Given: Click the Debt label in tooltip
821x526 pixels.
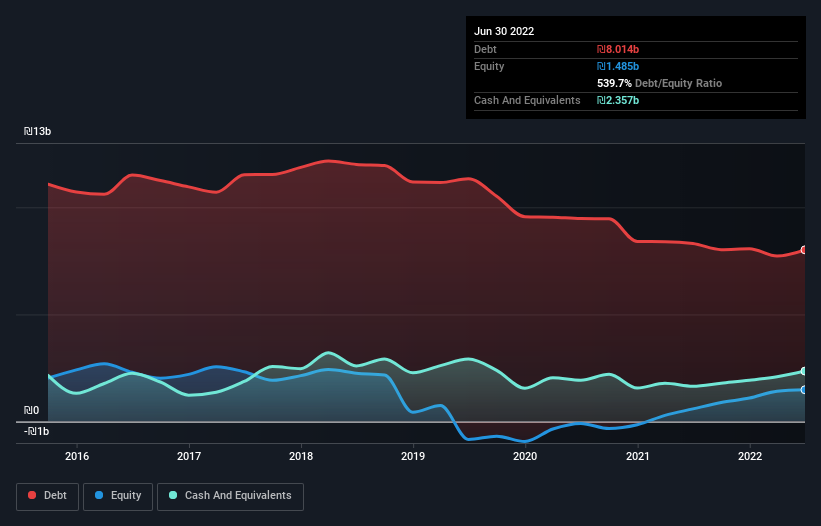Looking at the screenshot, I should (x=485, y=49).
